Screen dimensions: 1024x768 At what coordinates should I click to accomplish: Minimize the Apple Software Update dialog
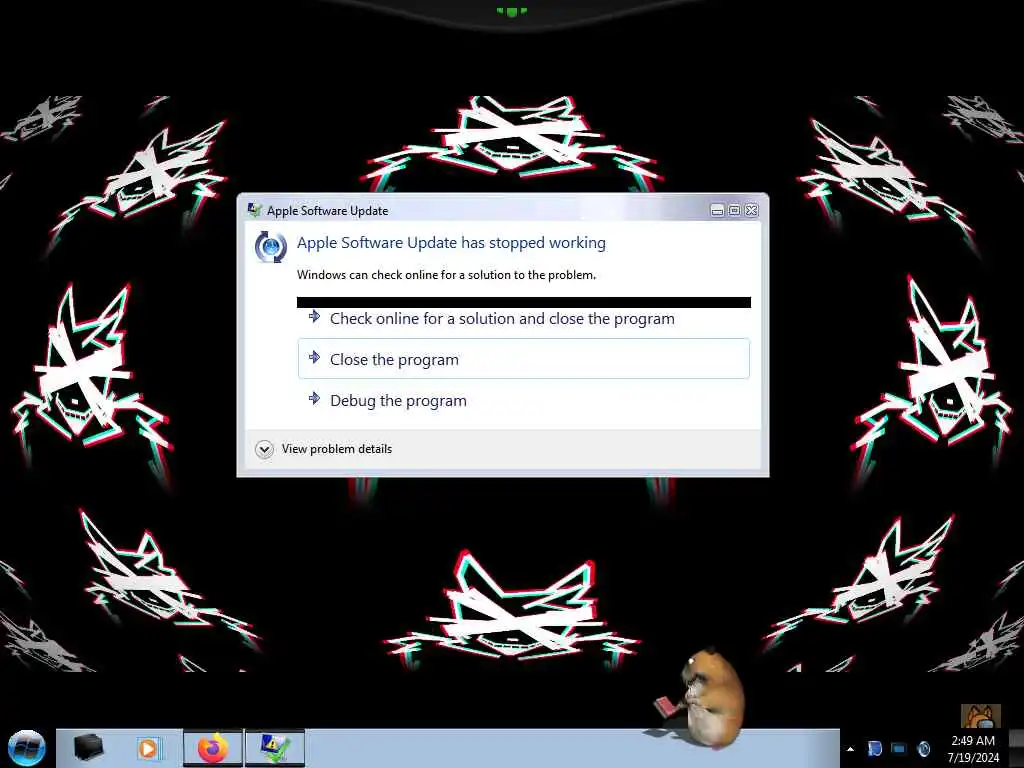tap(717, 210)
